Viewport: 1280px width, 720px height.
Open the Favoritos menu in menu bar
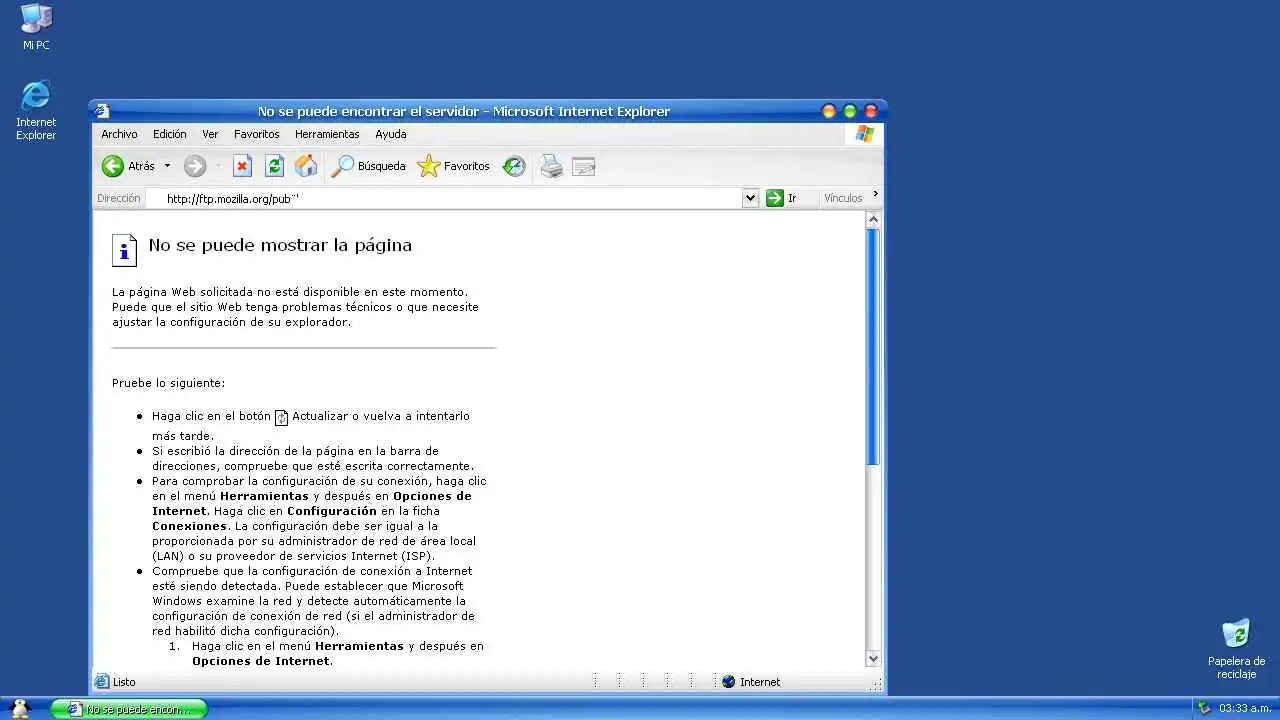pyautogui.click(x=257, y=134)
